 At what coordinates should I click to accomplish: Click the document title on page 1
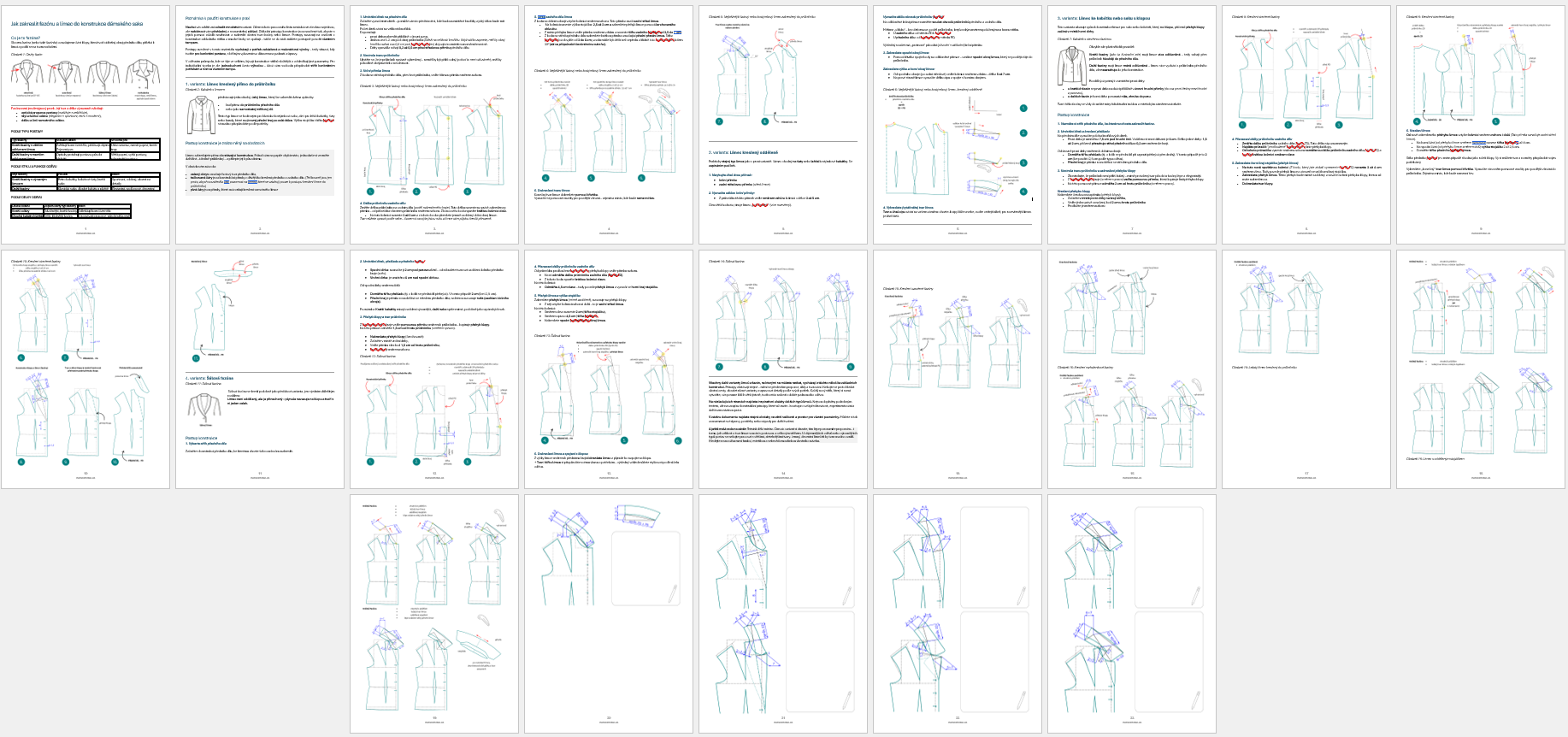coord(77,24)
